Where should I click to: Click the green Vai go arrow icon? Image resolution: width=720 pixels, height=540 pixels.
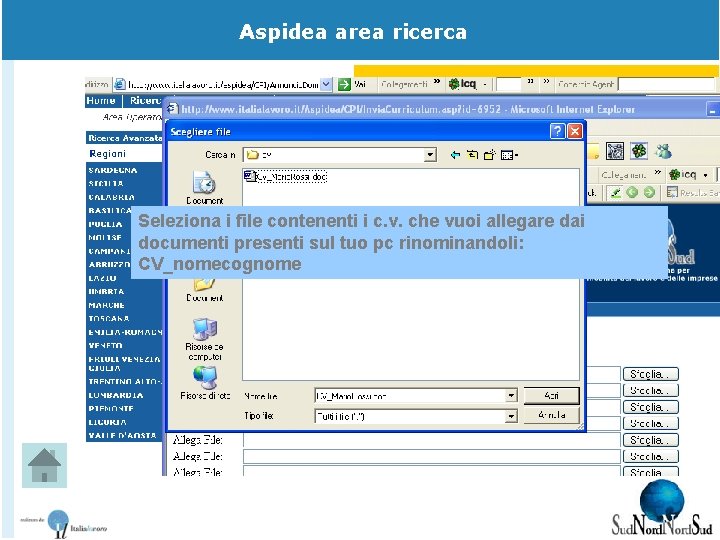[x=344, y=84]
